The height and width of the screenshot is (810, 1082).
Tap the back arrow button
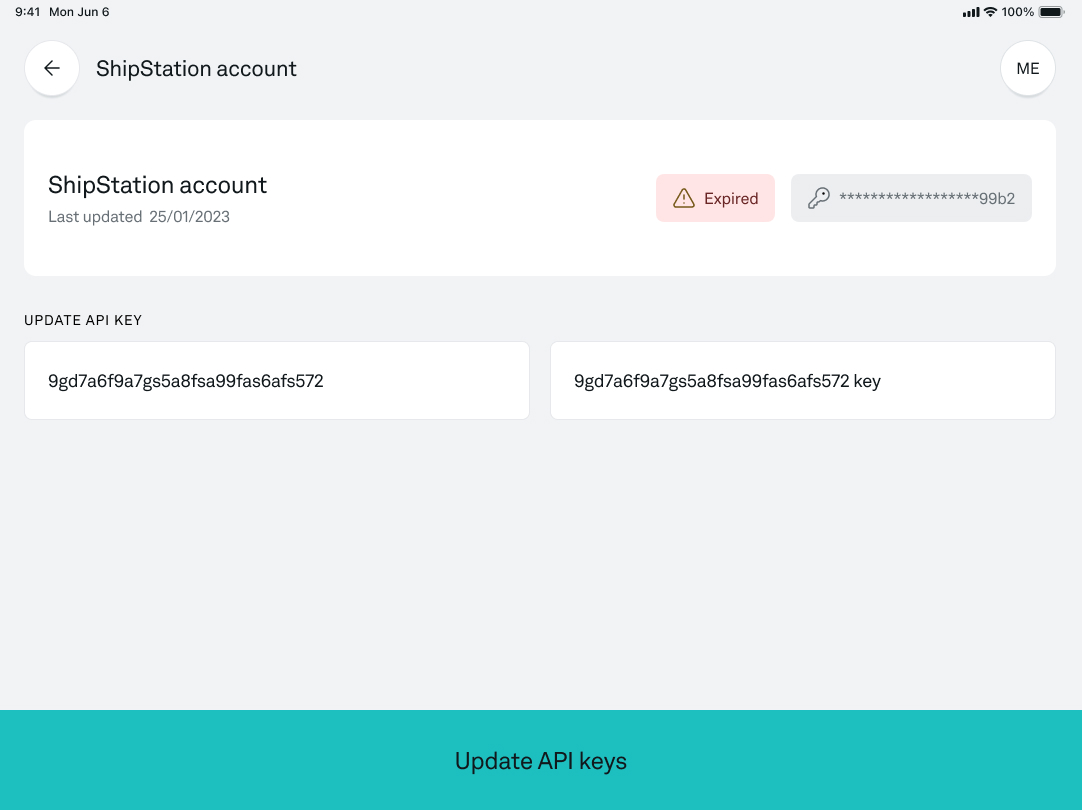tap(52, 68)
